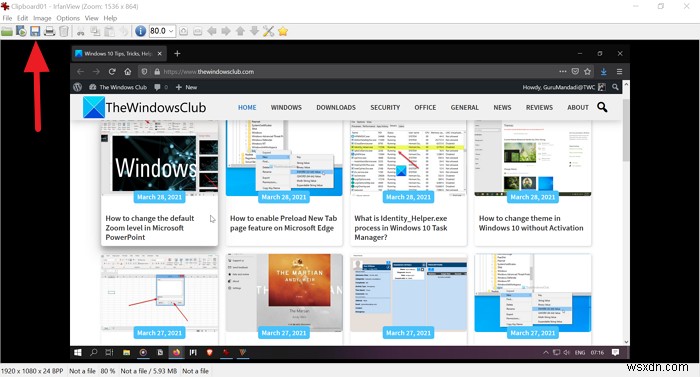This screenshot has height=377, width=700.
Task: Click the Firefox page actions three-dot icon
Action: [x=562, y=71]
